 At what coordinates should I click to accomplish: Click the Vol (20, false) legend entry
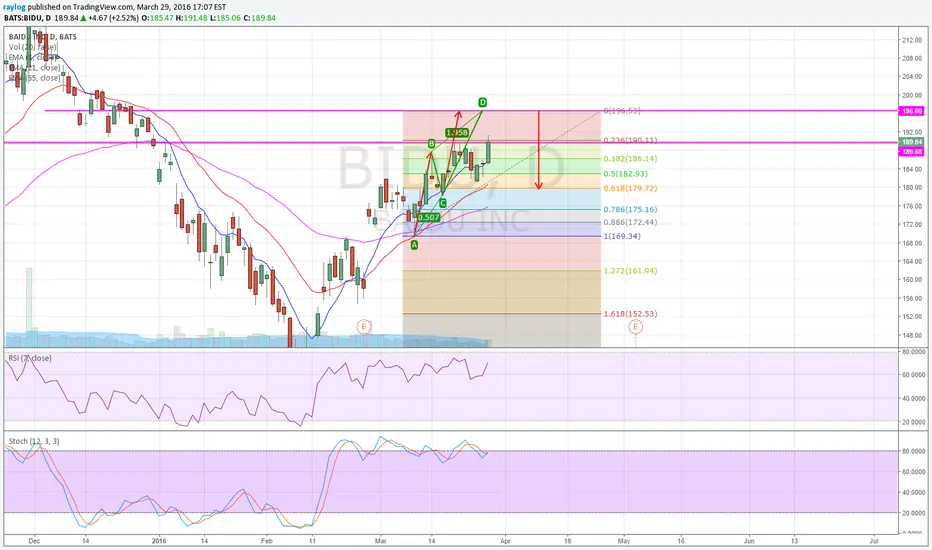[x=33, y=47]
